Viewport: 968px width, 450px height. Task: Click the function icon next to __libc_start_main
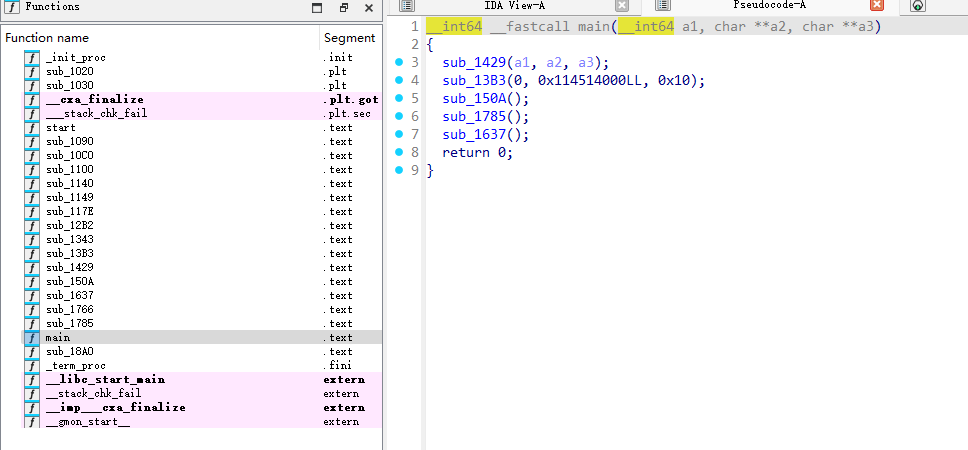[x=31, y=380]
